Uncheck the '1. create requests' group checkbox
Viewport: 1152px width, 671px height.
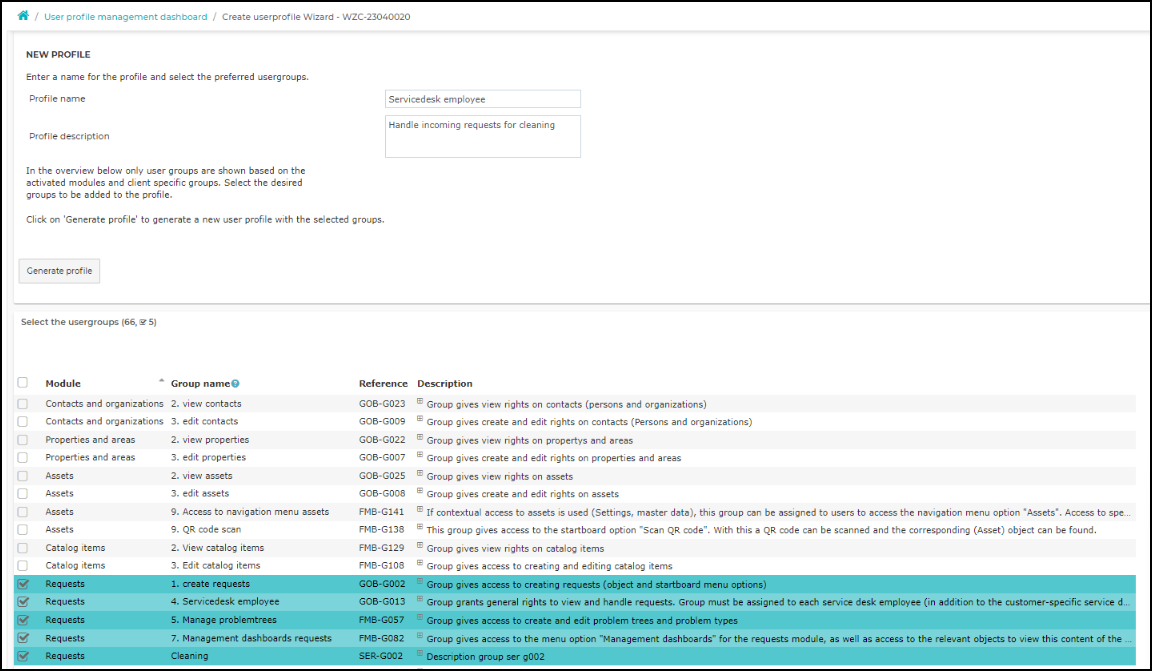tap(23, 584)
